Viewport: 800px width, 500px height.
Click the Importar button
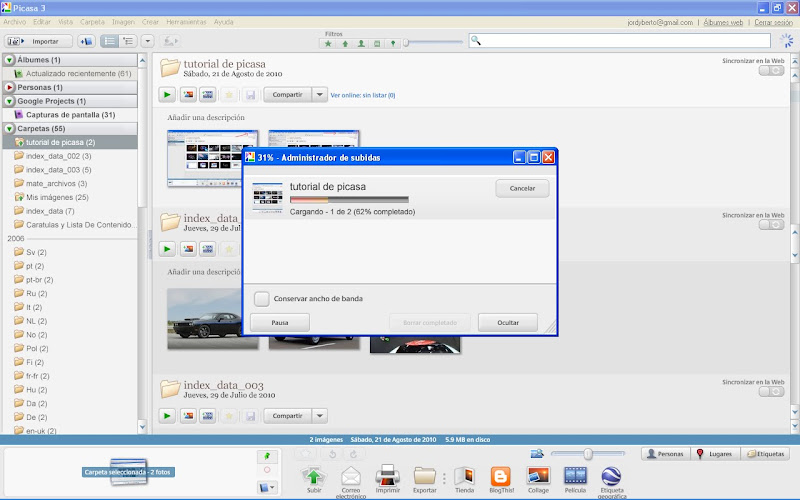point(39,41)
